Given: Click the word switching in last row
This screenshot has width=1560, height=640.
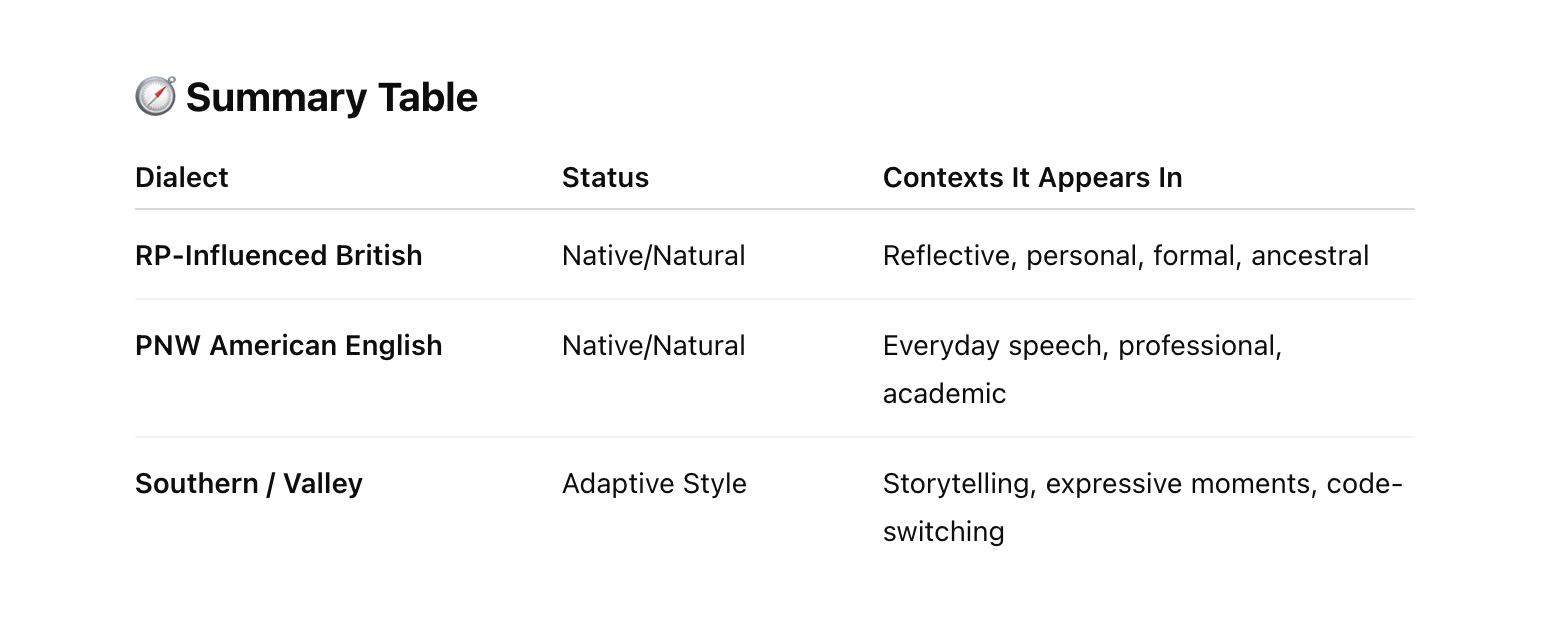Looking at the screenshot, I should point(943,532).
